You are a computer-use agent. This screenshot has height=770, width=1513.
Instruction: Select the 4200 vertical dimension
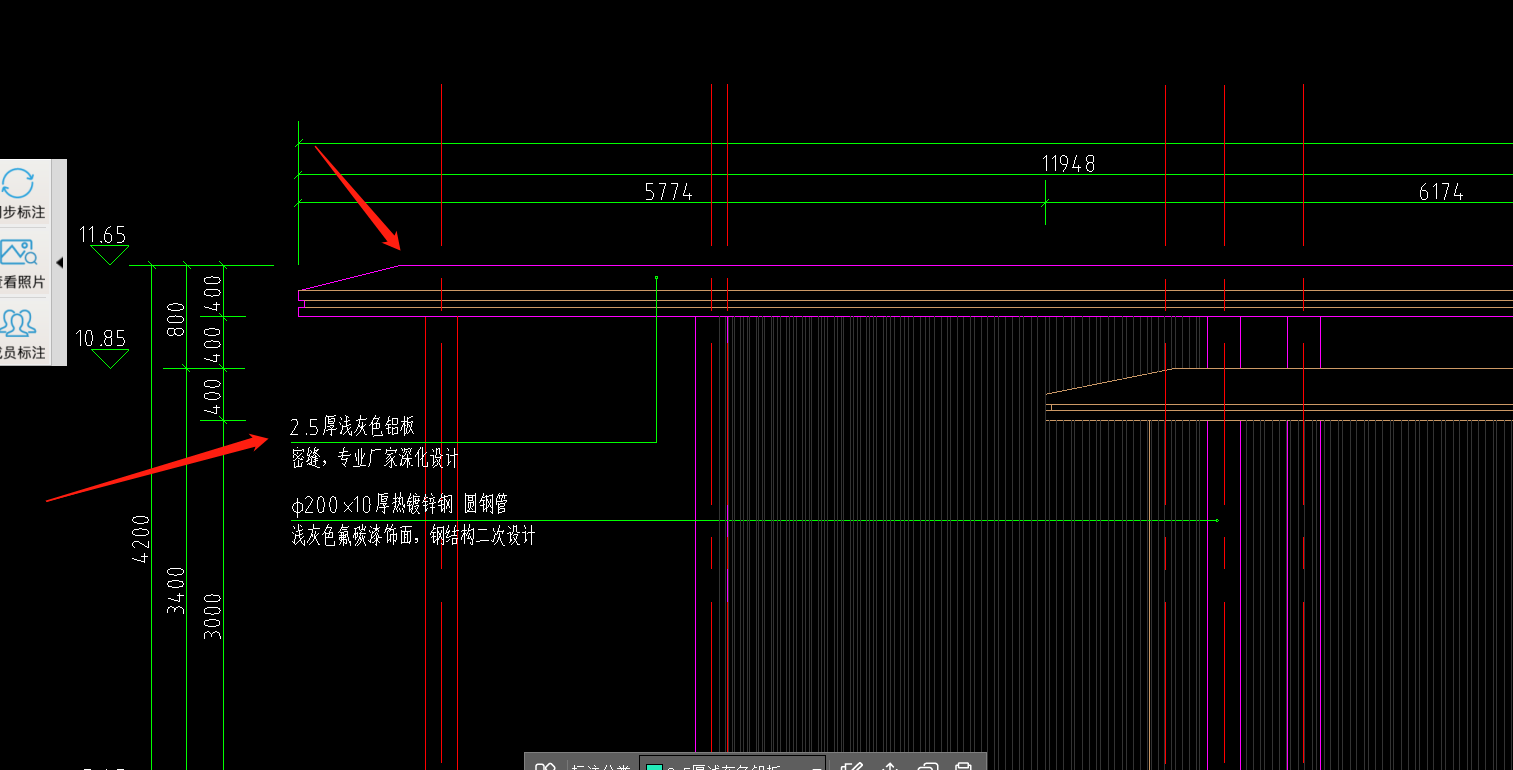pyautogui.click(x=141, y=538)
